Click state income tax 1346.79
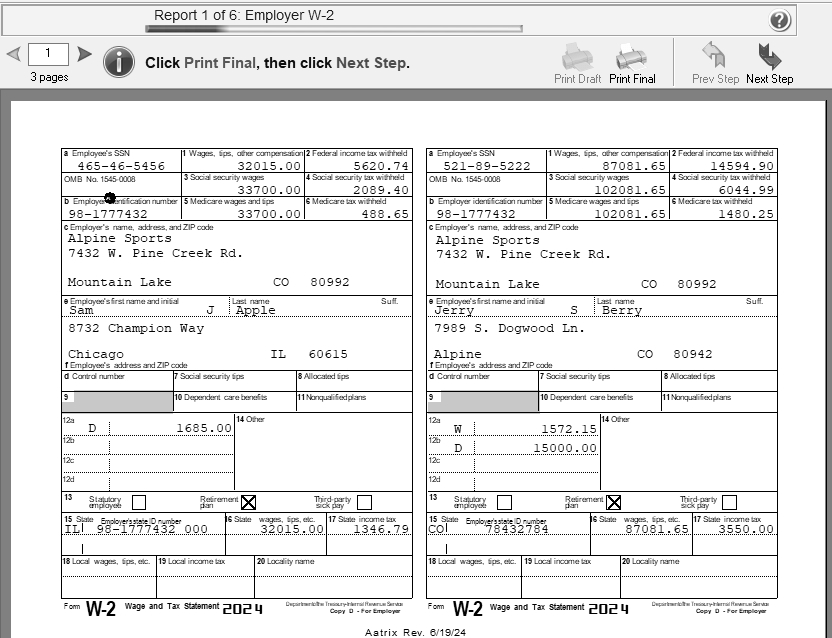This screenshot has width=832, height=638. 381,529
